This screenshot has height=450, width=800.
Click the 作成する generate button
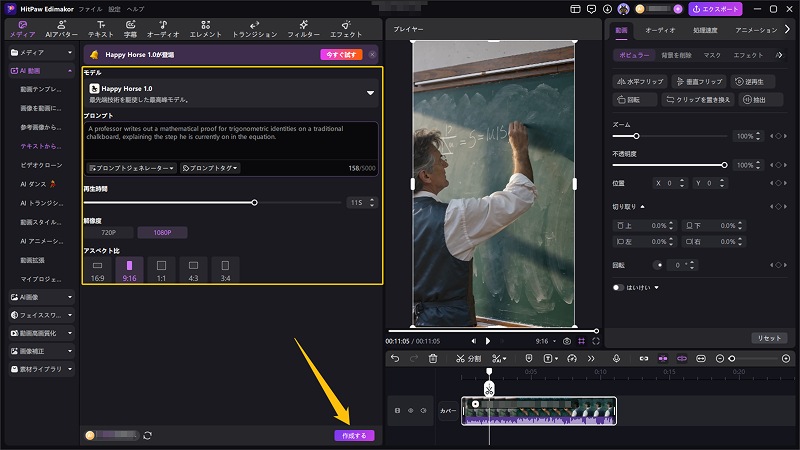coord(354,436)
